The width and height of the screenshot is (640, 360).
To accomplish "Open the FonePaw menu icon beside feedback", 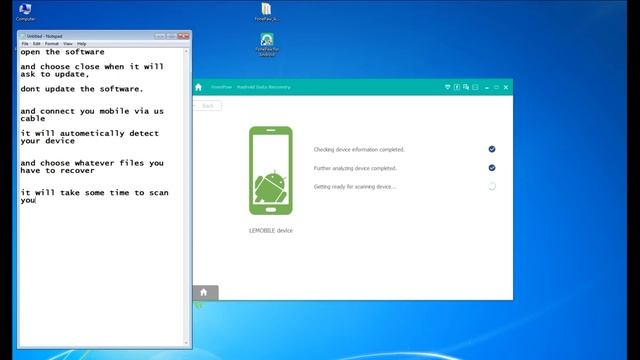I will pos(476,87).
